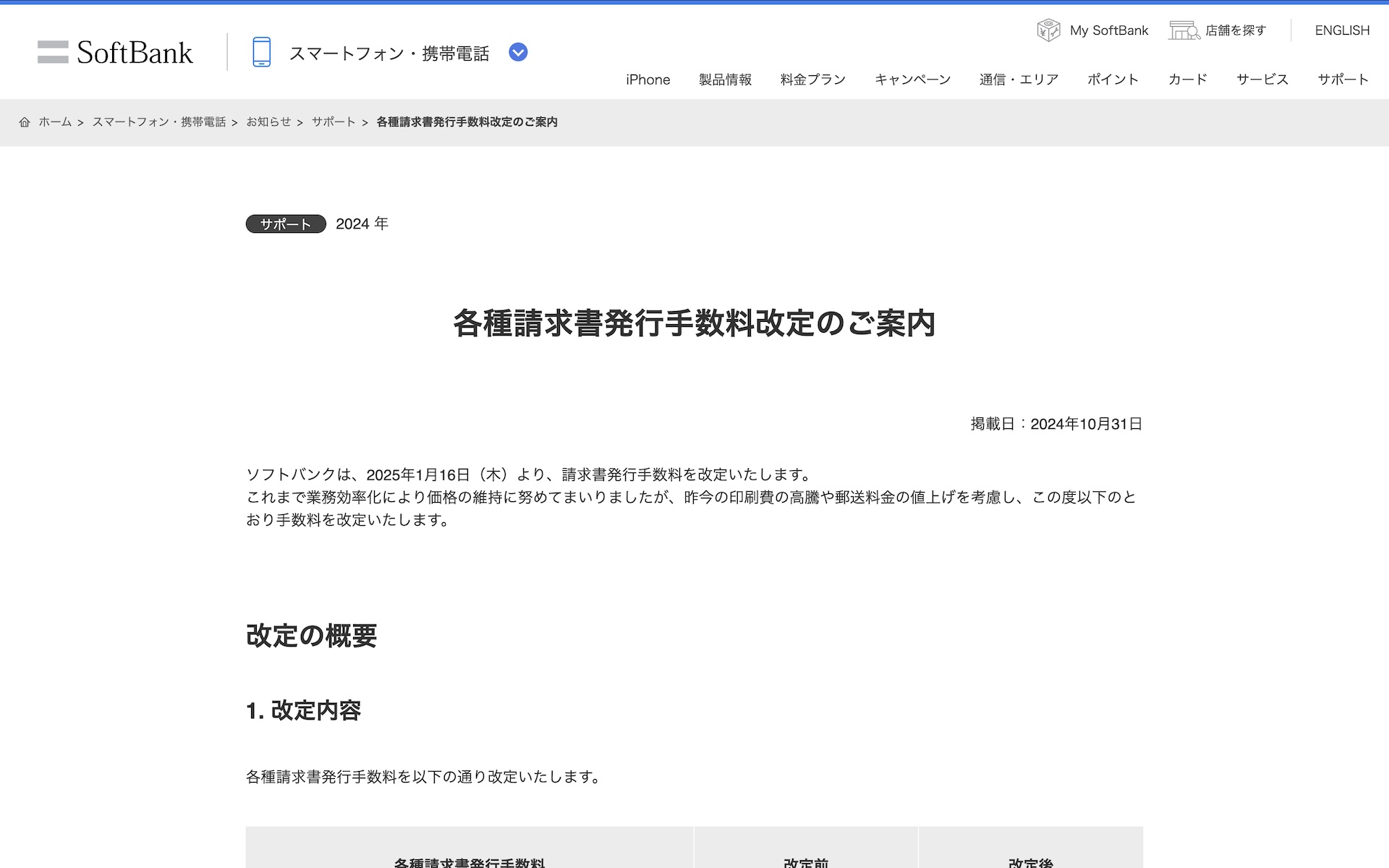Viewport: 1389px width, 868px height.
Task: Click スマートフォン・携帯電話 breadcrumb link
Action: point(159,122)
